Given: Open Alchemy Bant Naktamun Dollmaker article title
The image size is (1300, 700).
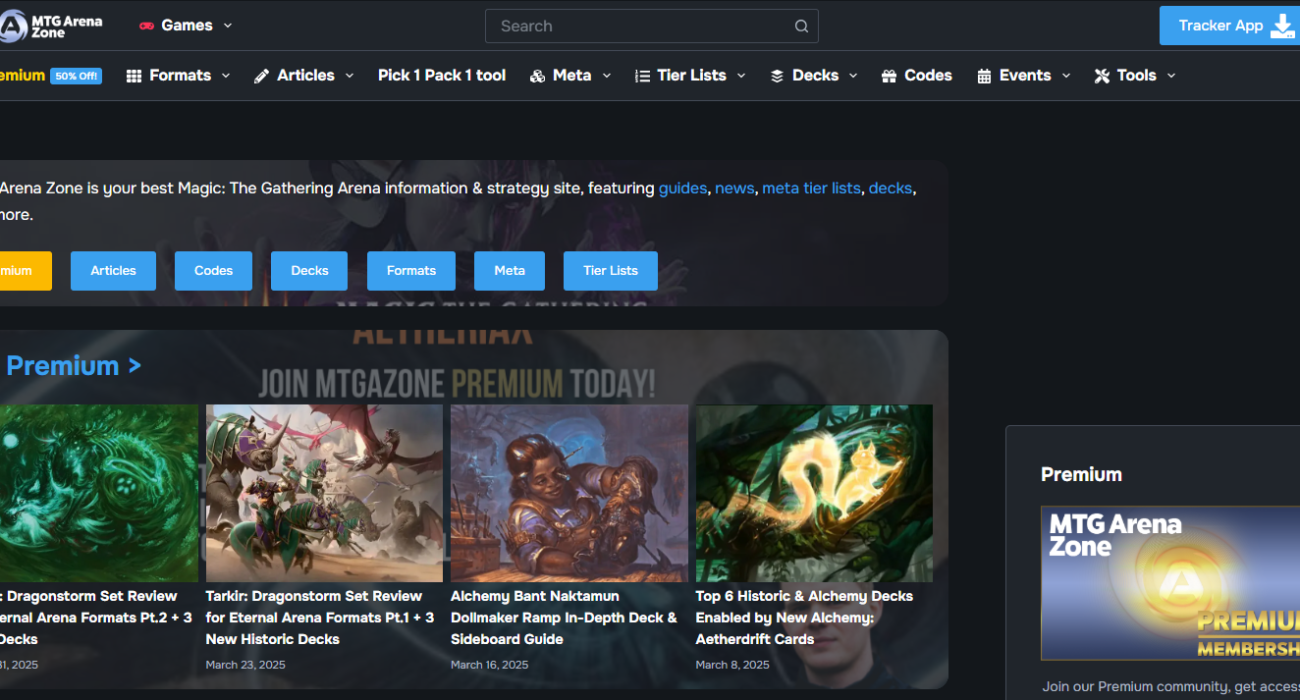Looking at the screenshot, I should click(x=564, y=617).
